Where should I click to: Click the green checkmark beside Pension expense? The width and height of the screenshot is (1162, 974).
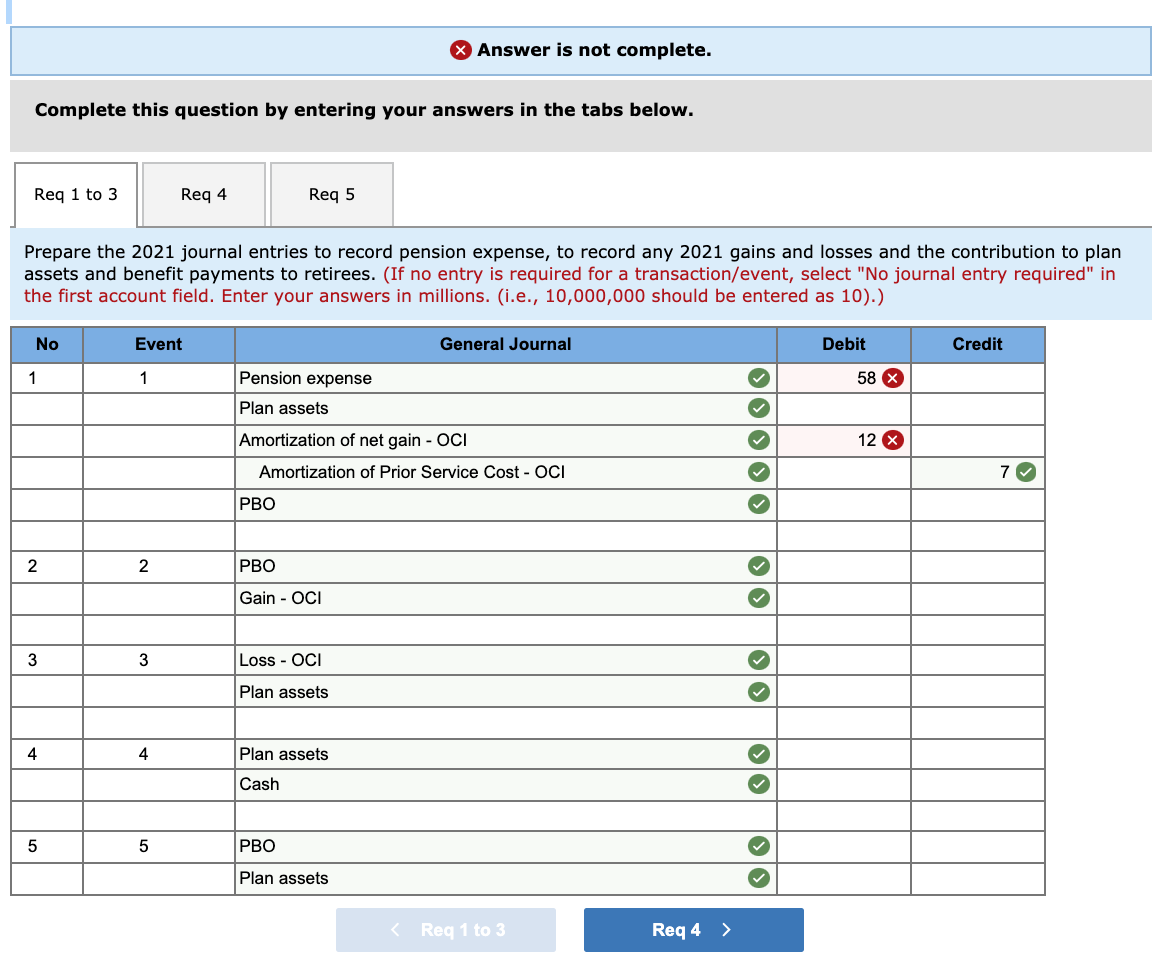[758, 378]
